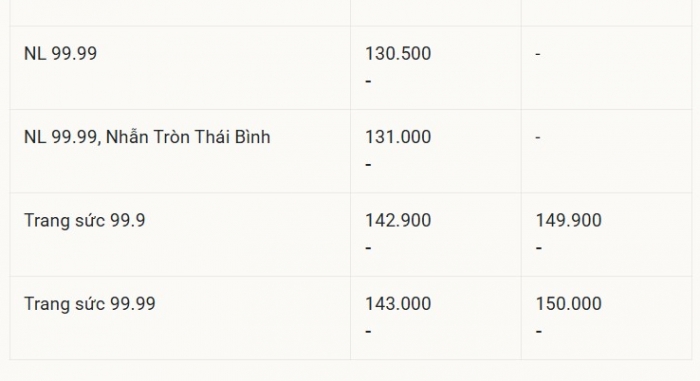The image size is (700, 381).
Task: Click the dash under 143.000
Action: click(x=368, y=331)
